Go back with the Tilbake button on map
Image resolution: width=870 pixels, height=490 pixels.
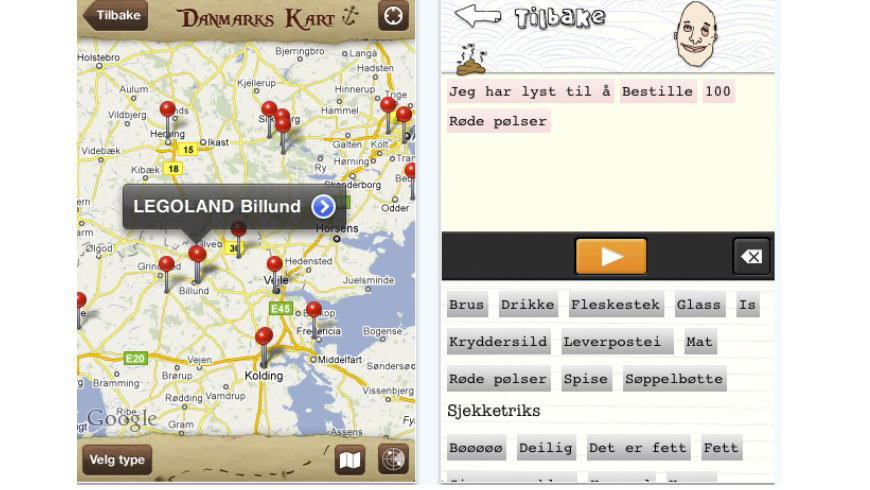point(116,16)
